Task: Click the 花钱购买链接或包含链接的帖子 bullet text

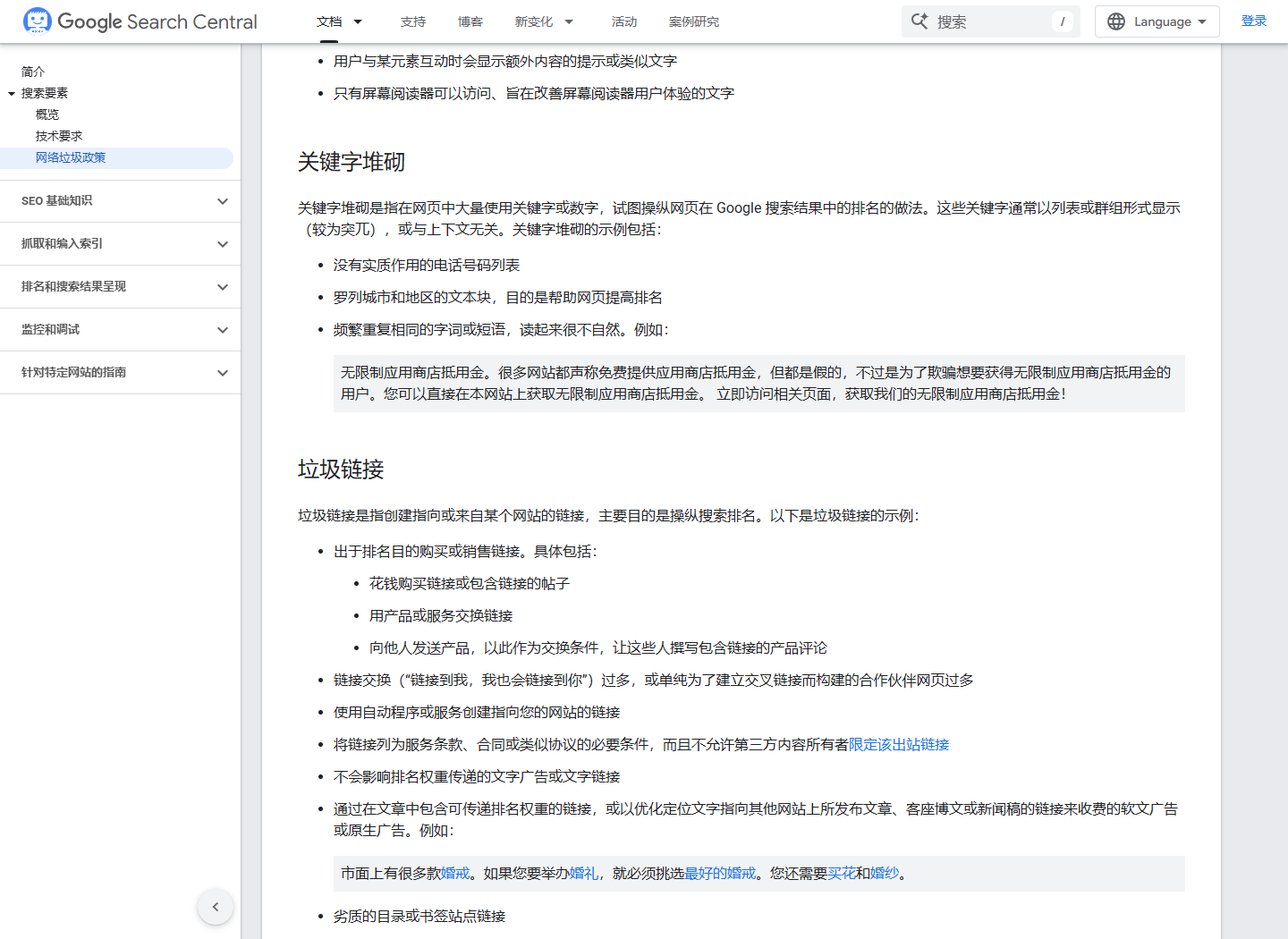Action: (470, 584)
